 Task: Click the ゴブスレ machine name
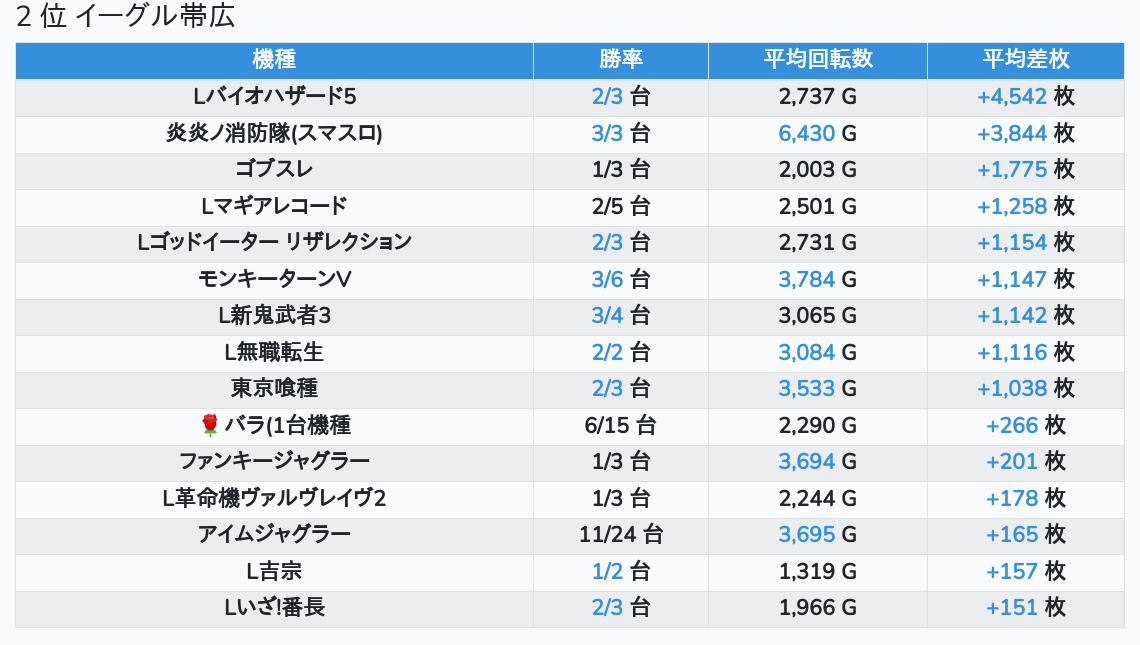point(274,169)
